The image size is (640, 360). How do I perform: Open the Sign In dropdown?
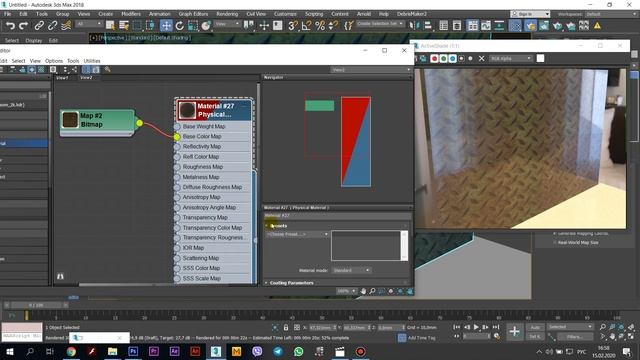tap(530, 14)
